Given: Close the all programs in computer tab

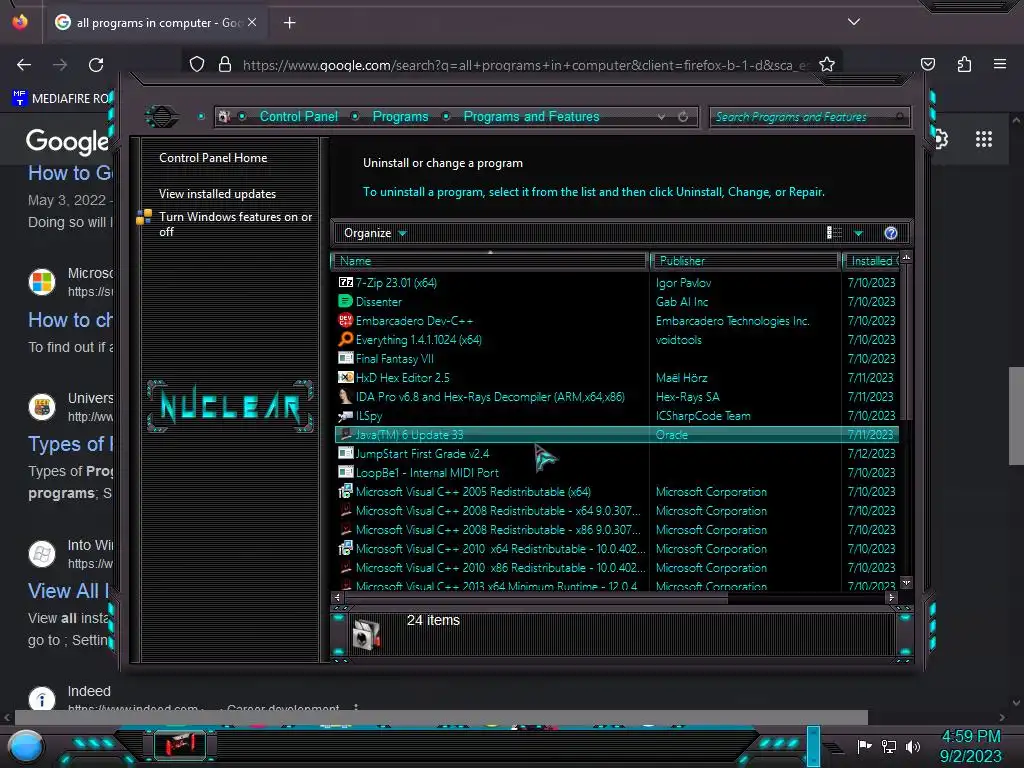Looking at the screenshot, I should click(252, 22).
